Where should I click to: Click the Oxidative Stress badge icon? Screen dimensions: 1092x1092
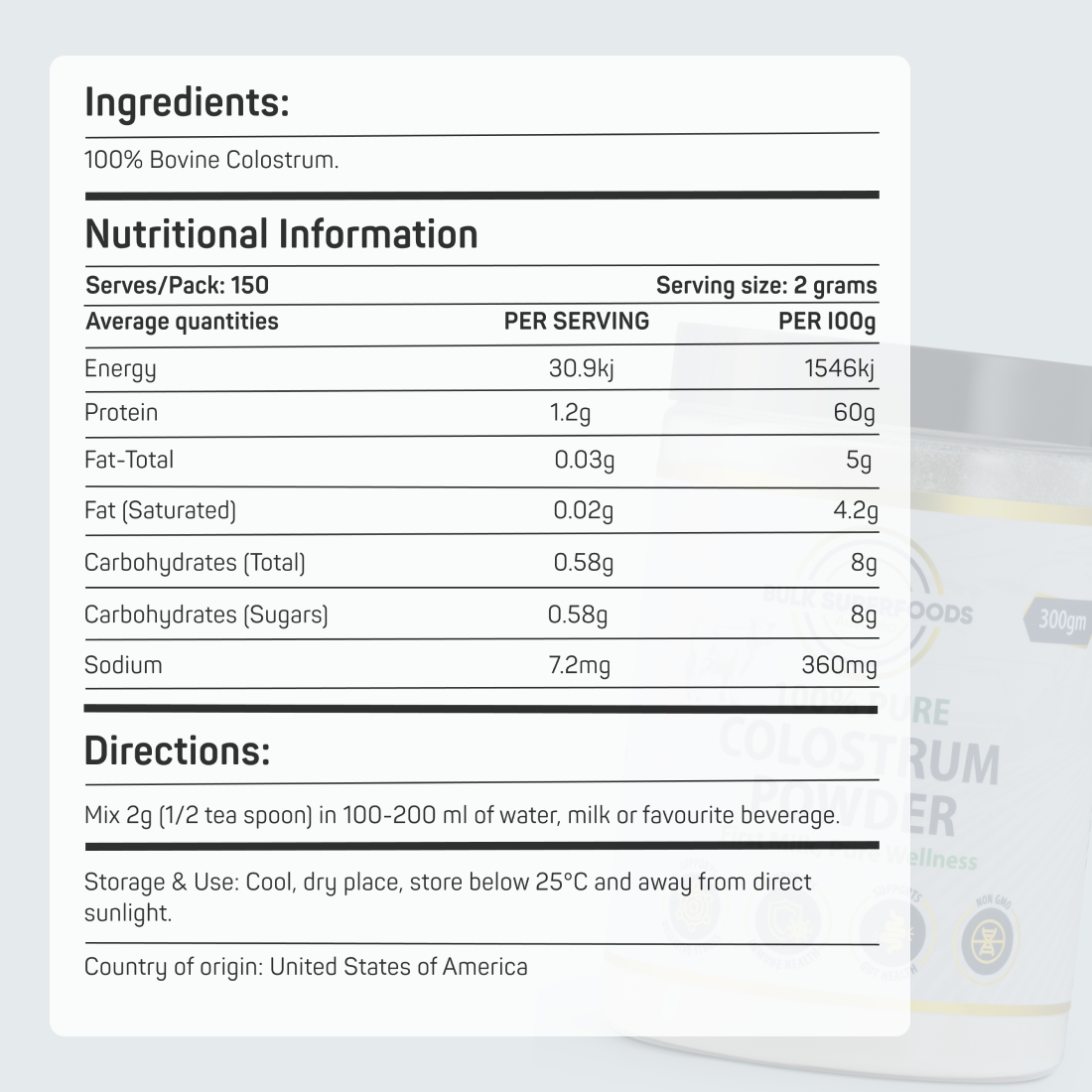(695, 908)
